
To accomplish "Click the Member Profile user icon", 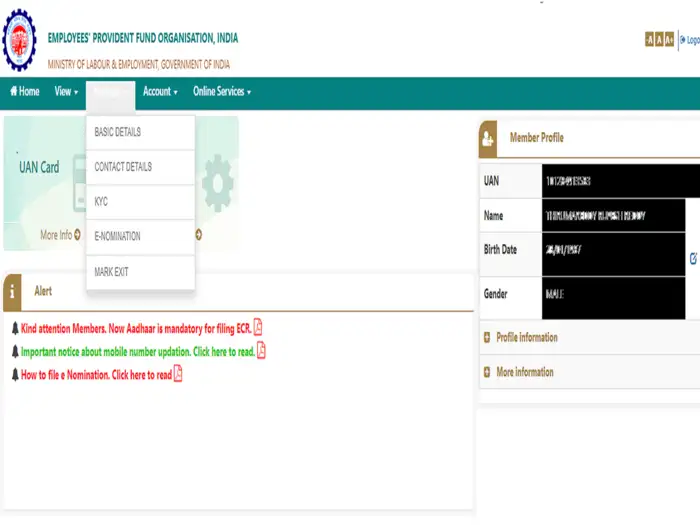I will point(487,139).
